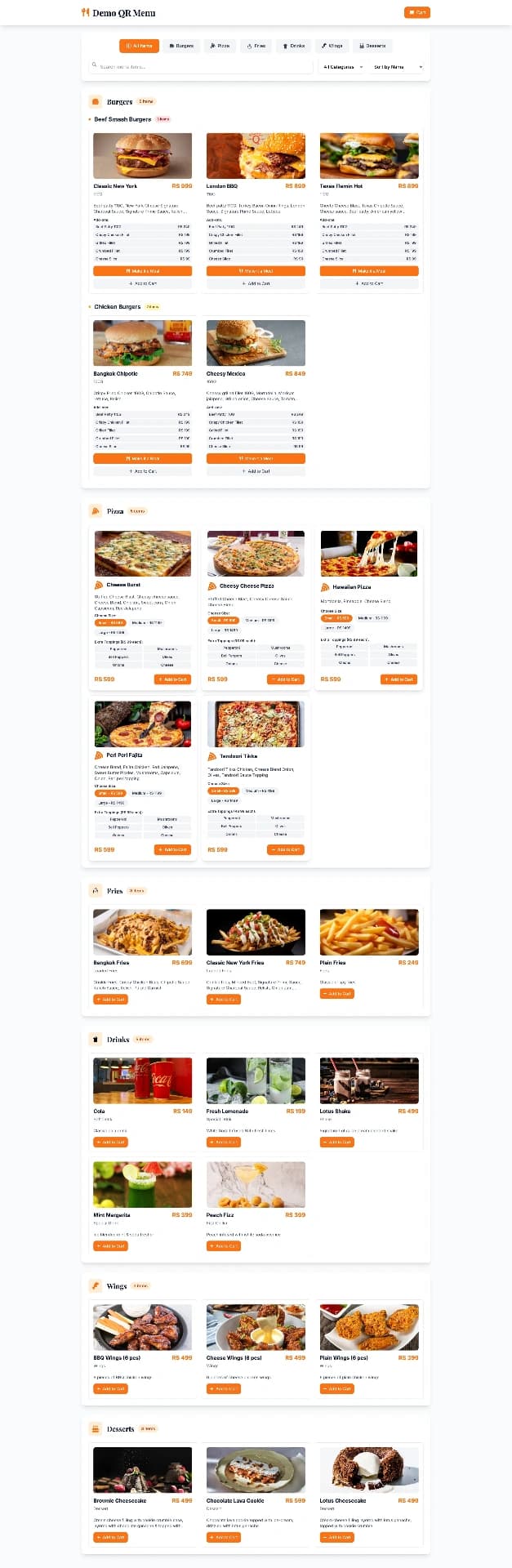The width and height of the screenshot is (512, 1568).
Task: Click the pizza icon on the Cheese Burst card
Action: pos(98,585)
